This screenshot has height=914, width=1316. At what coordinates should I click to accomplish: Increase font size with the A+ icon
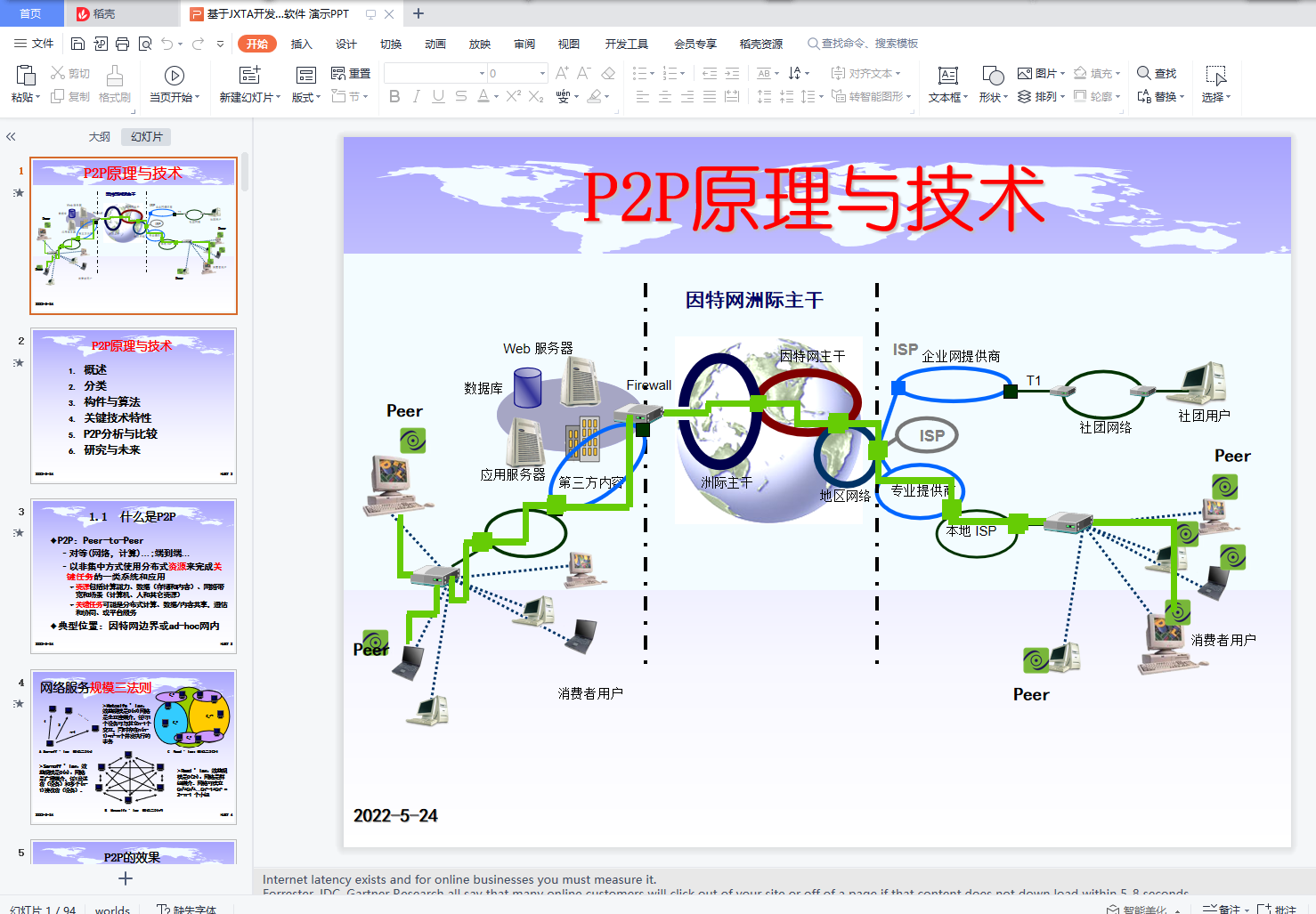click(x=562, y=73)
